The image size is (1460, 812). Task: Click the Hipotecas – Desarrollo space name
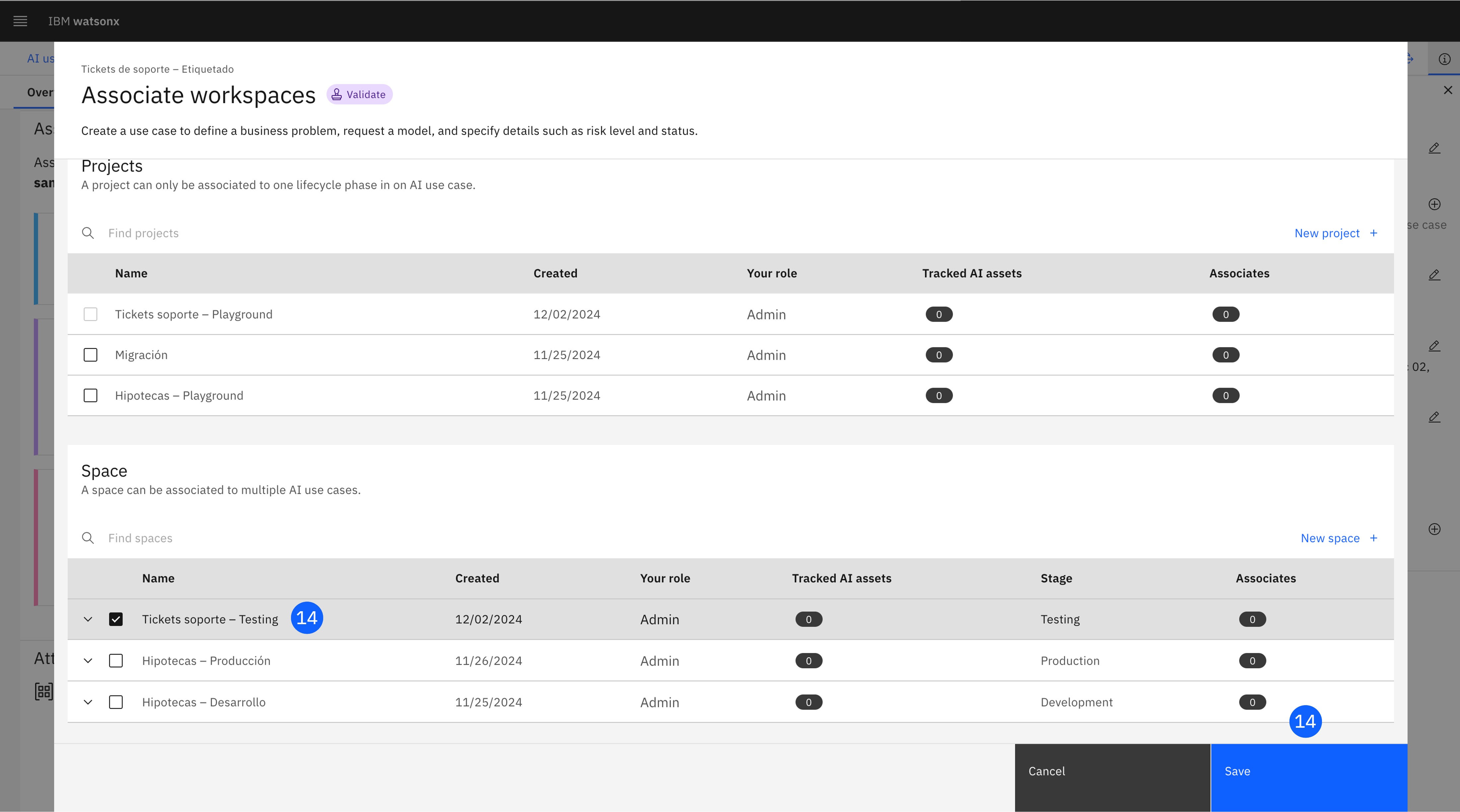[x=203, y=702]
